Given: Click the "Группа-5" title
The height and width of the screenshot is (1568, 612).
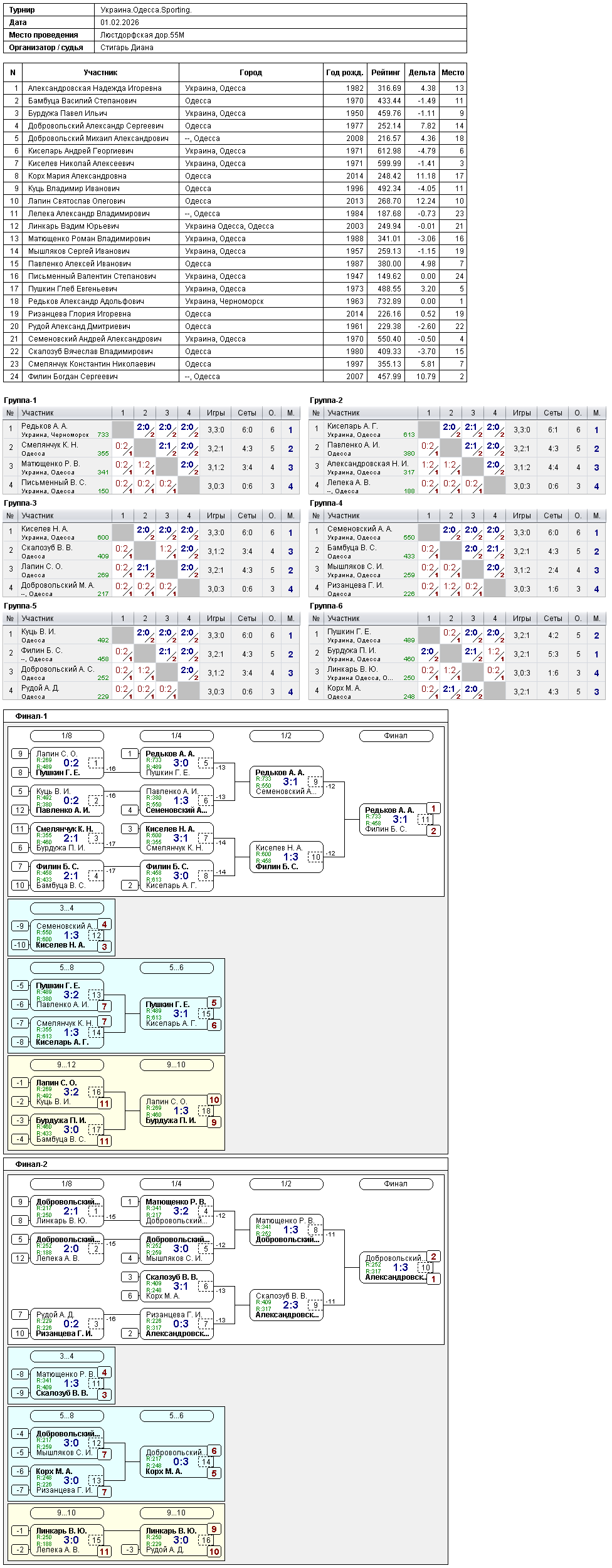Looking at the screenshot, I should pyautogui.click(x=20, y=606).
